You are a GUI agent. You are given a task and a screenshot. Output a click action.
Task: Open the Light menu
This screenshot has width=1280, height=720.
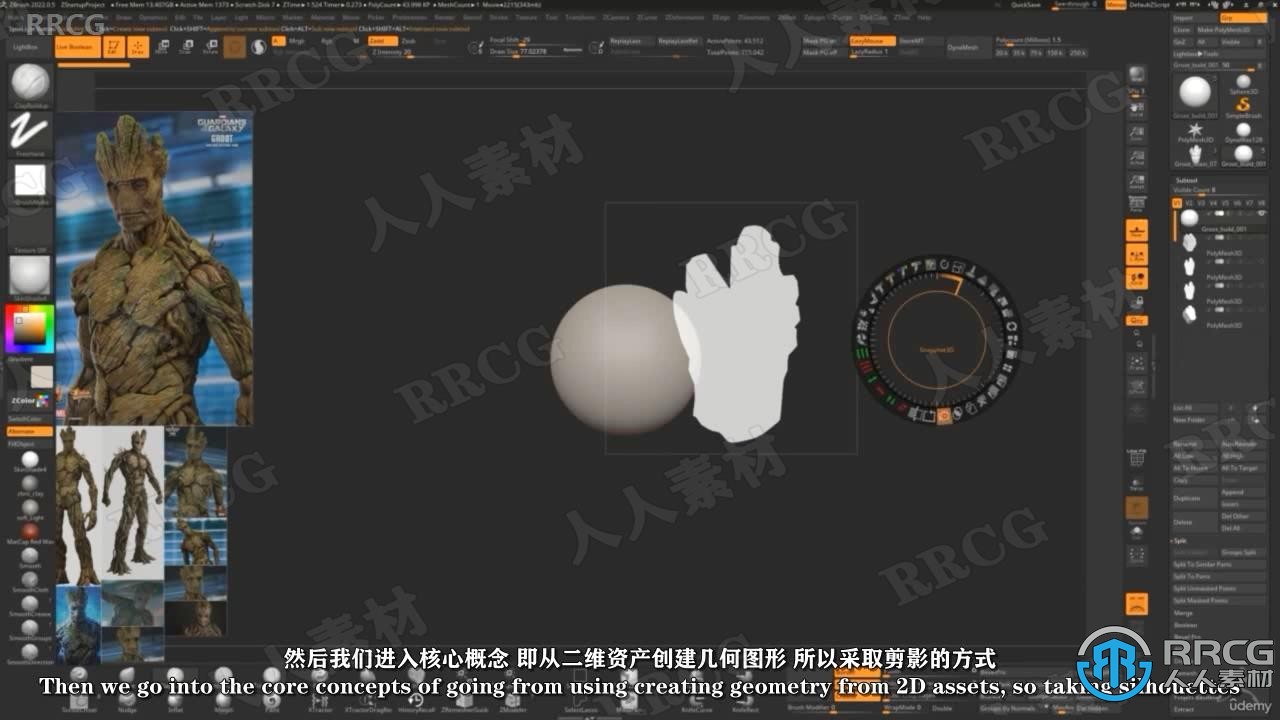click(x=242, y=18)
